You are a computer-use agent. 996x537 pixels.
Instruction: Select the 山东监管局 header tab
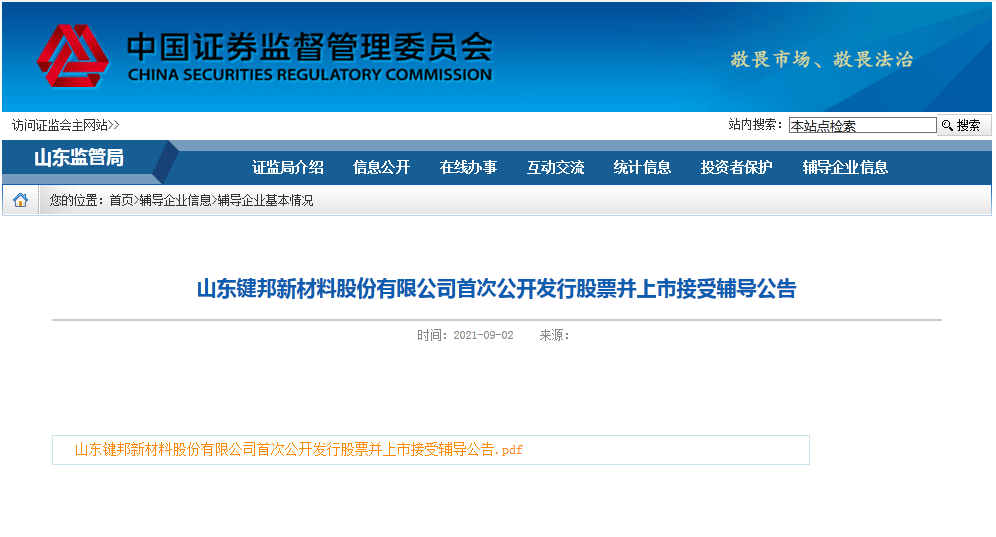click(79, 158)
